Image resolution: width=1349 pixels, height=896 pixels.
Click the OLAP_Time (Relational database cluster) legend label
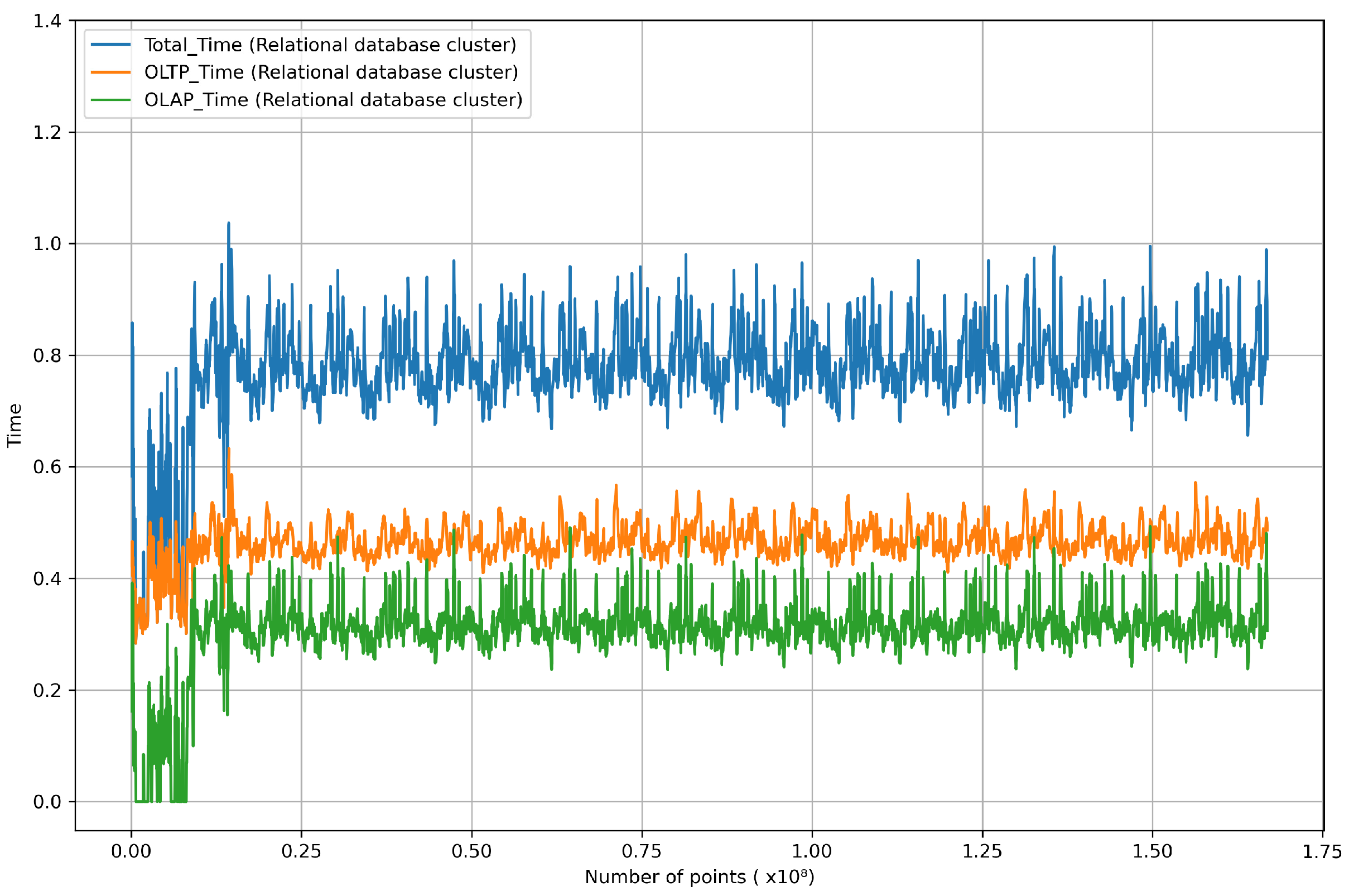333,99
